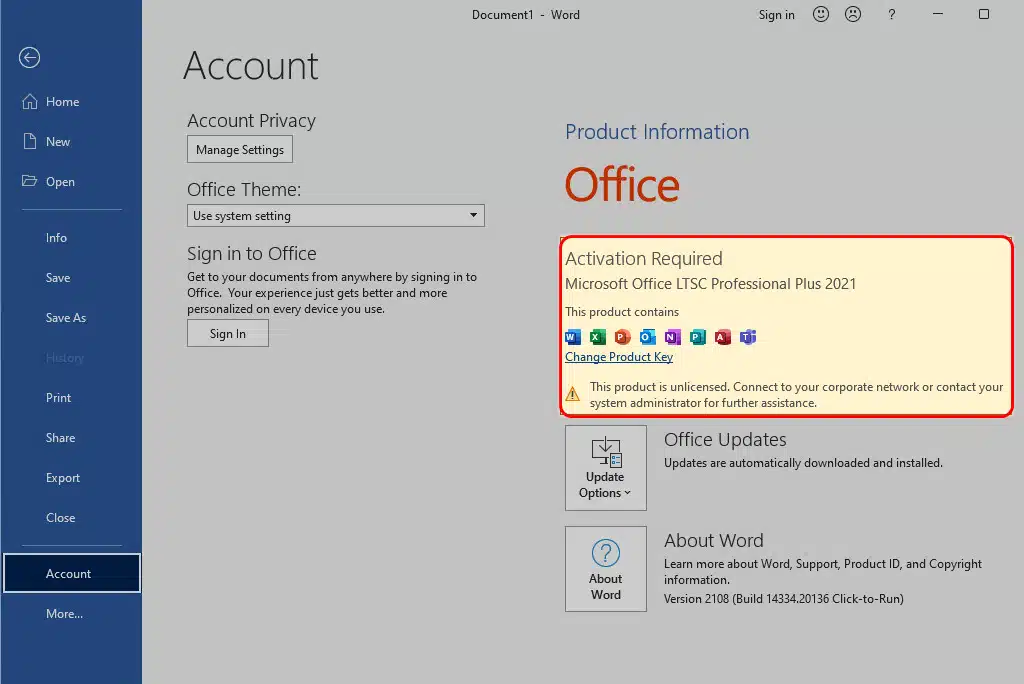Click the Manage Settings button
1024x684 pixels.
click(x=240, y=150)
